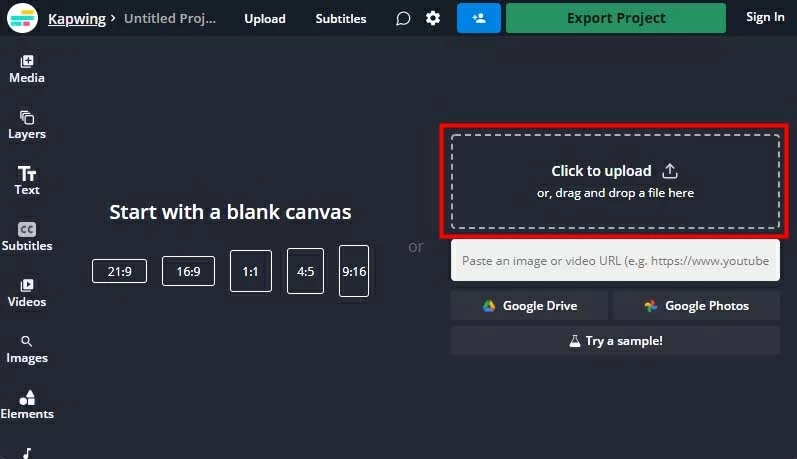Pick the 4:5 canvas size

coord(305,271)
